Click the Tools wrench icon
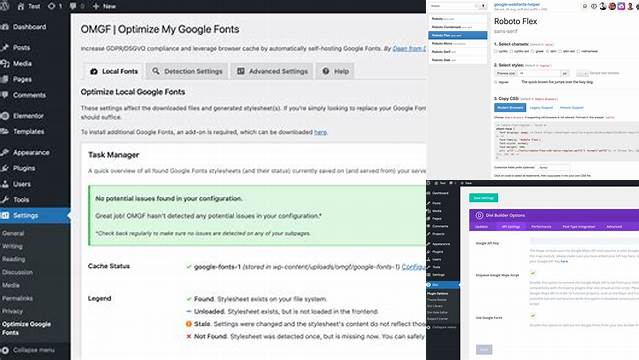The image size is (639, 360). [4, 200]
